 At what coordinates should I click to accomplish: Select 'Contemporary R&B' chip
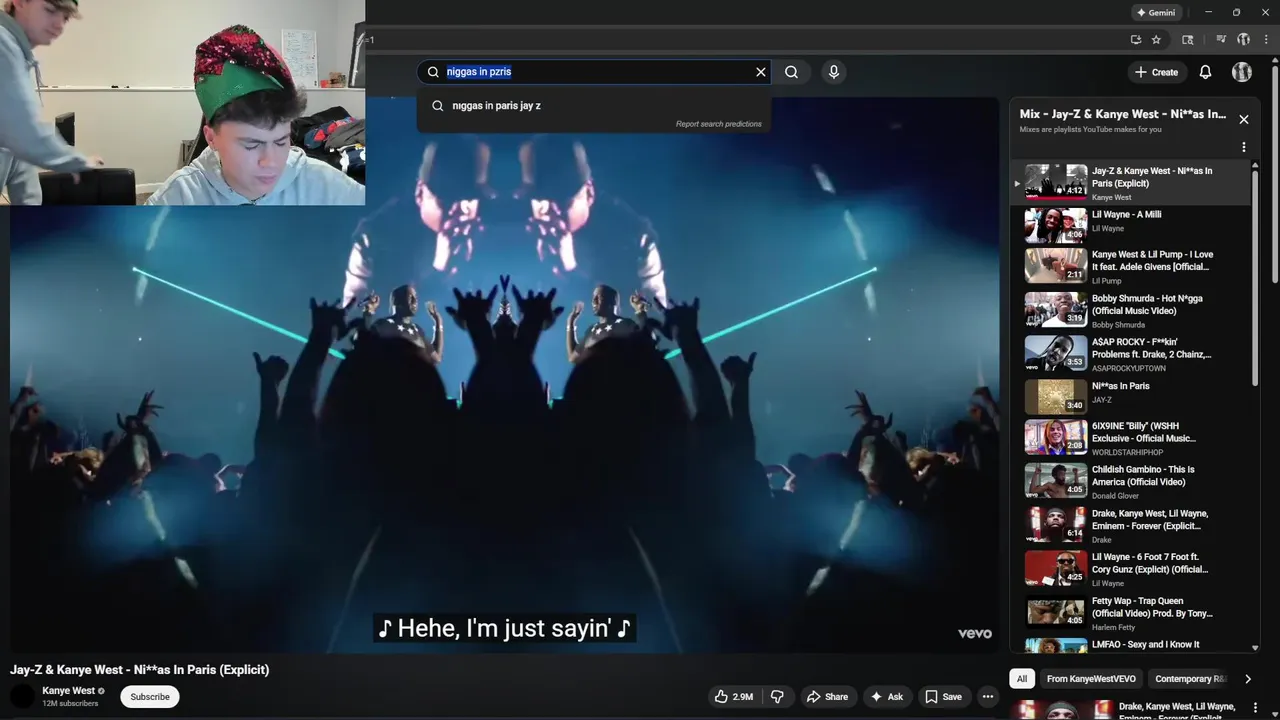1189,679
